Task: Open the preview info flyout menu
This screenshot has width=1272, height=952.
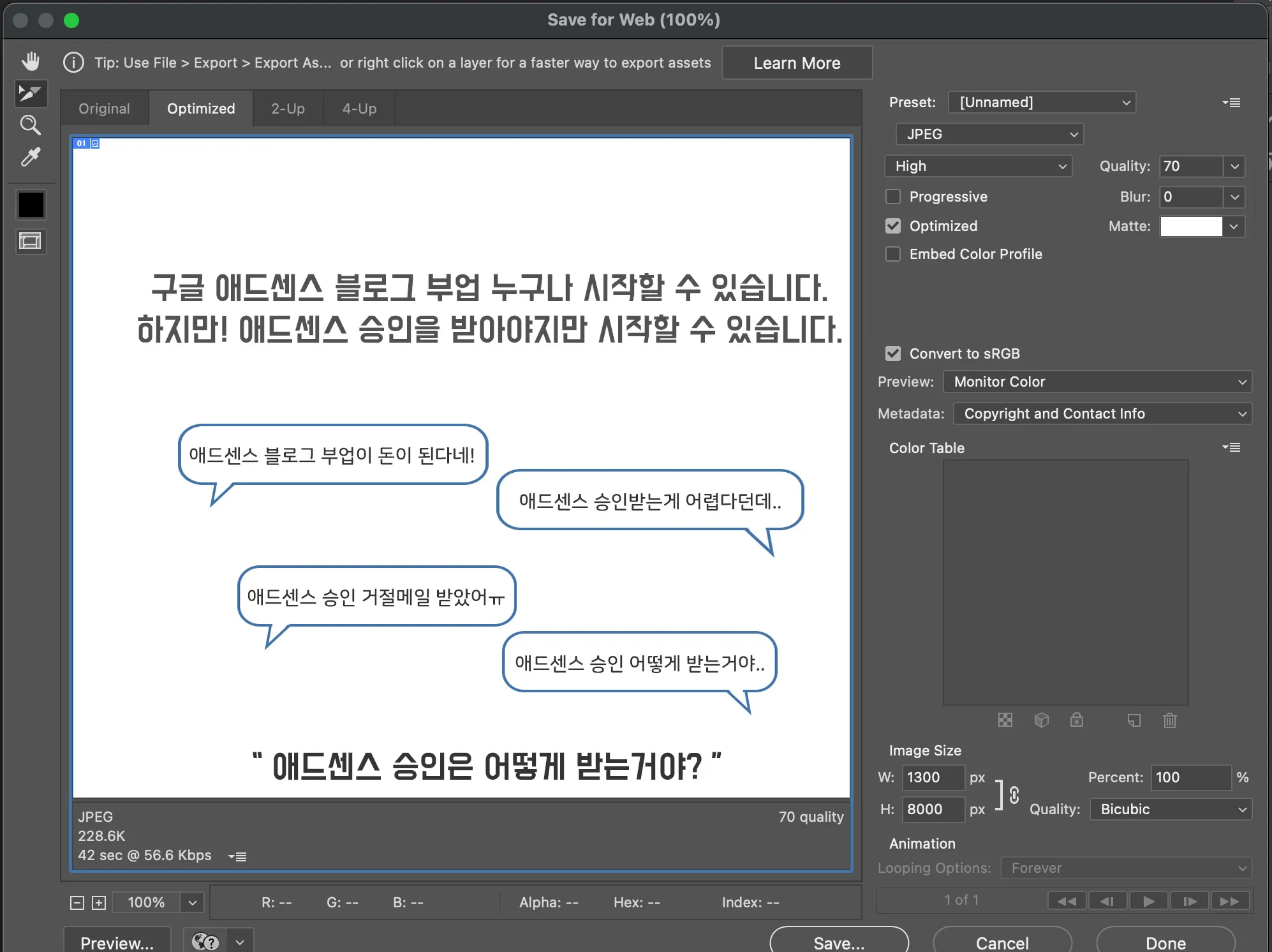Action: (237, 856)
